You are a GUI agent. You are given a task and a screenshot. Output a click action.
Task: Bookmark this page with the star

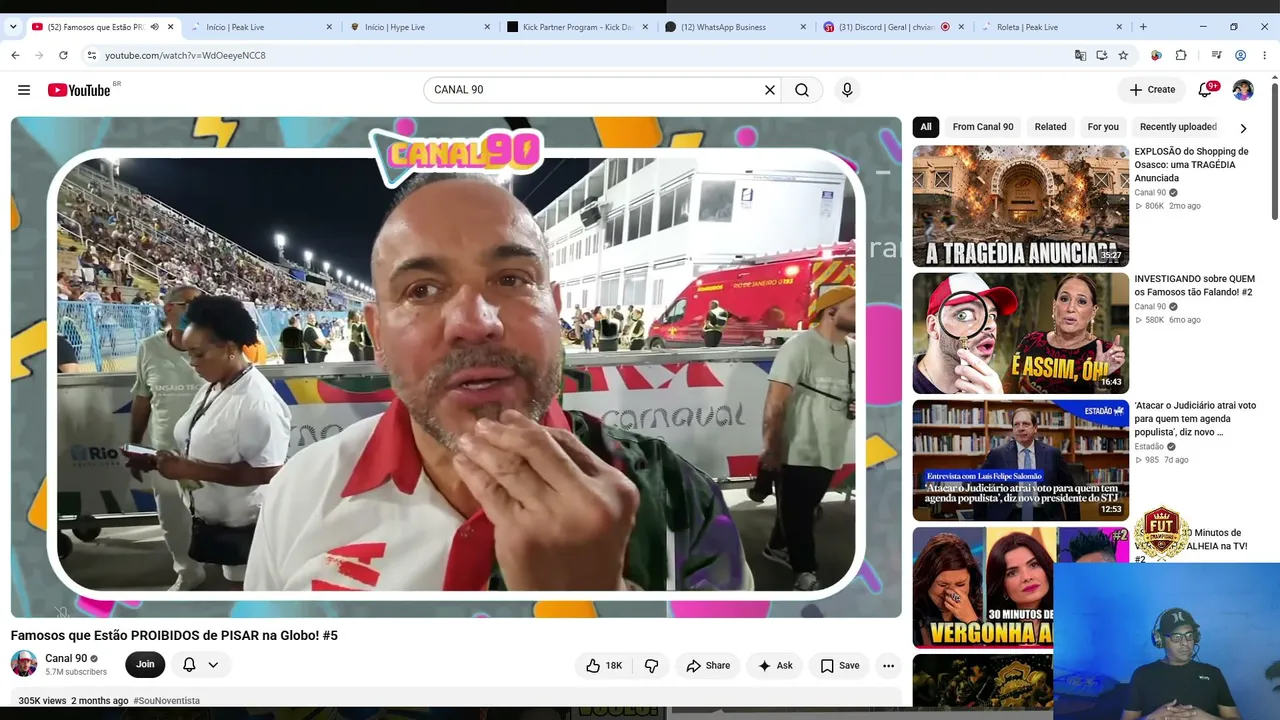(1123, 55)
